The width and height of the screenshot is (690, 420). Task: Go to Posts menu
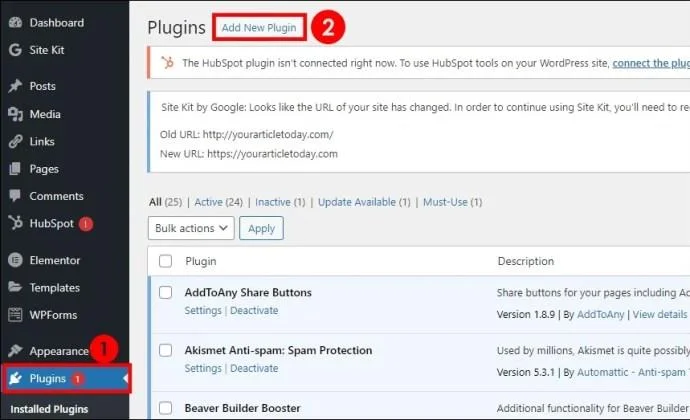pyautogui.click(x=43, y=86)
